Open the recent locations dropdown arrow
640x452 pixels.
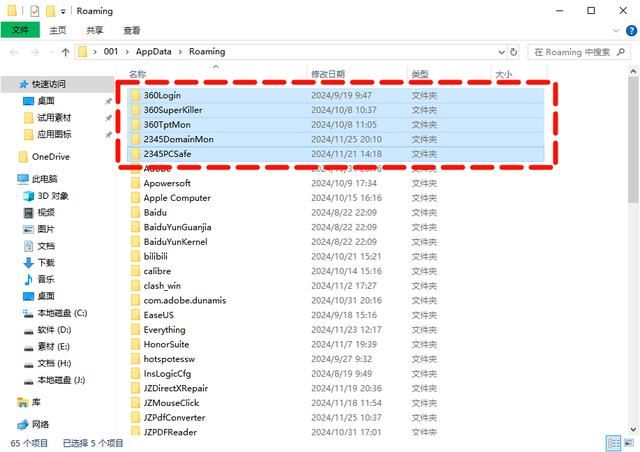click(49, 51)
